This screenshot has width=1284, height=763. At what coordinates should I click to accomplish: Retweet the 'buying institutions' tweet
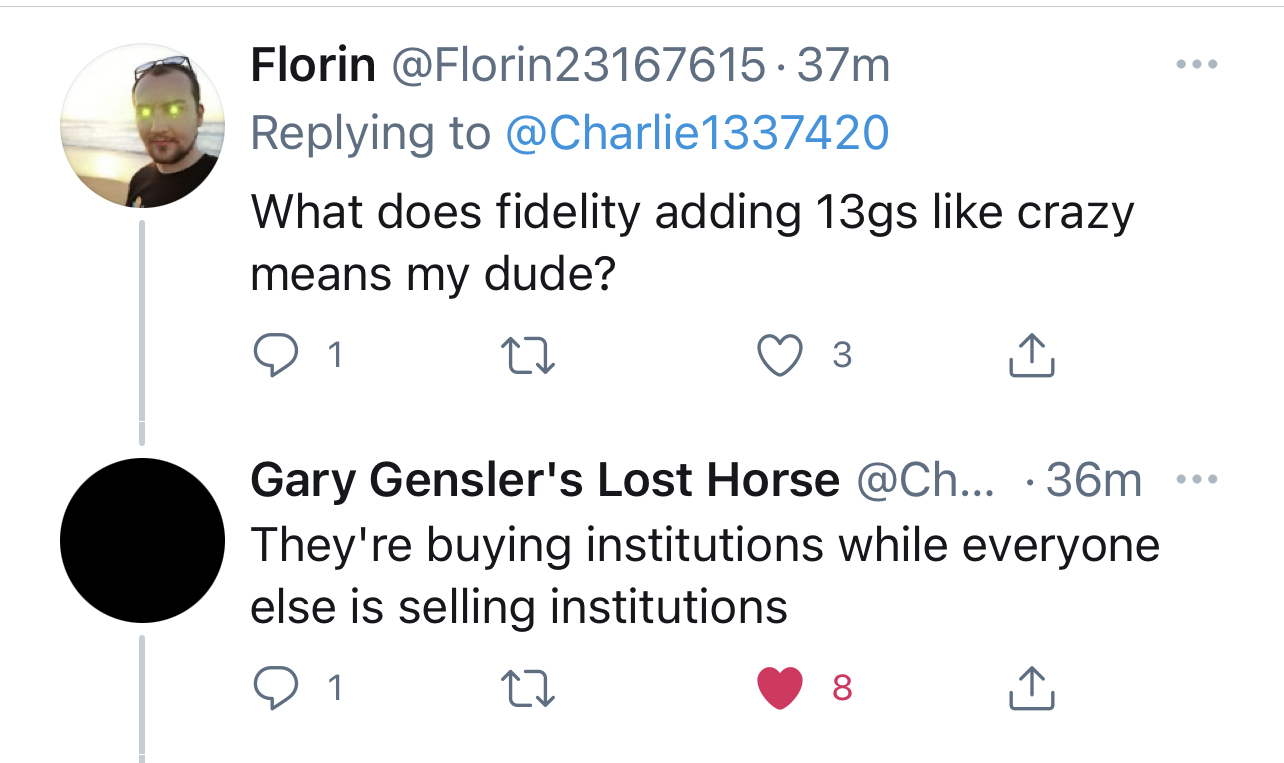pos(526,688)
